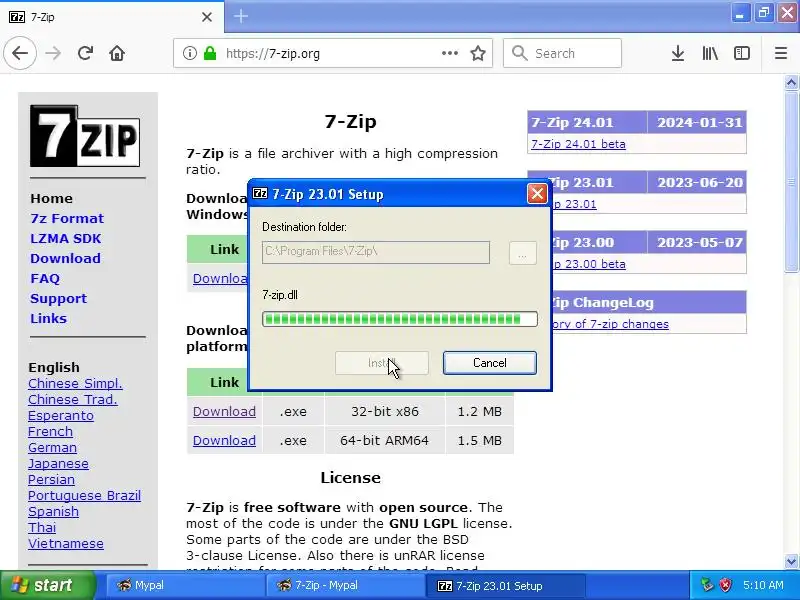Open the 7-Zip 24.01 beta link
This screenshot has height=600, width=800.
[578, 144]
